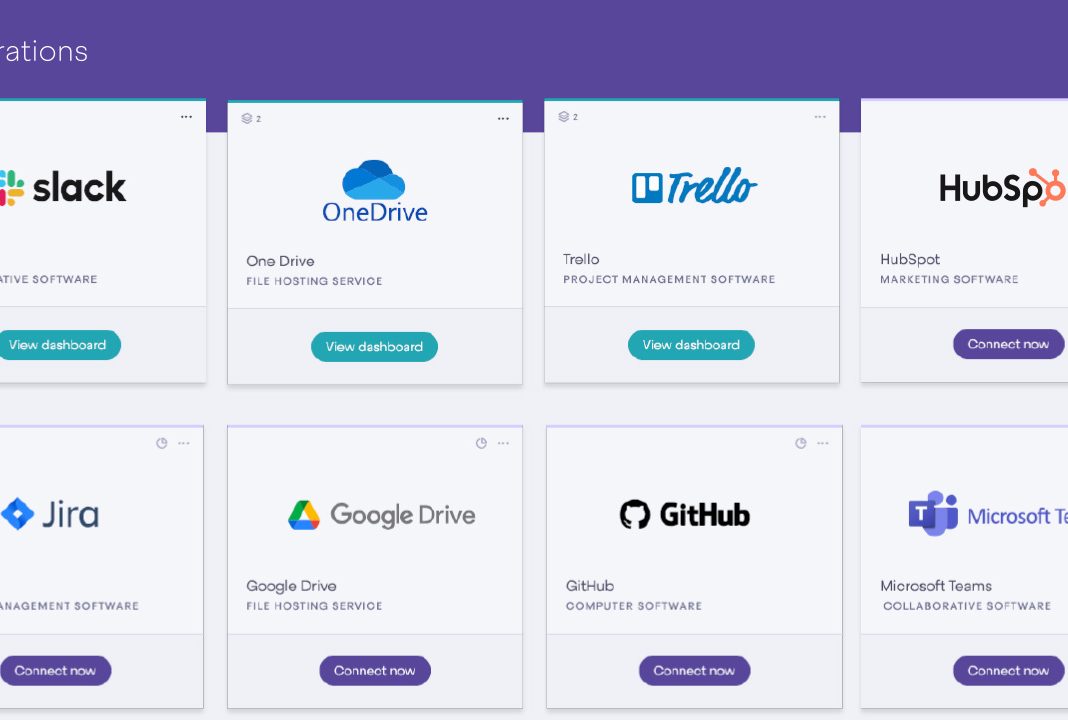
Task: Click the layers icon on the Trello card
Action: tap(563, 116)
